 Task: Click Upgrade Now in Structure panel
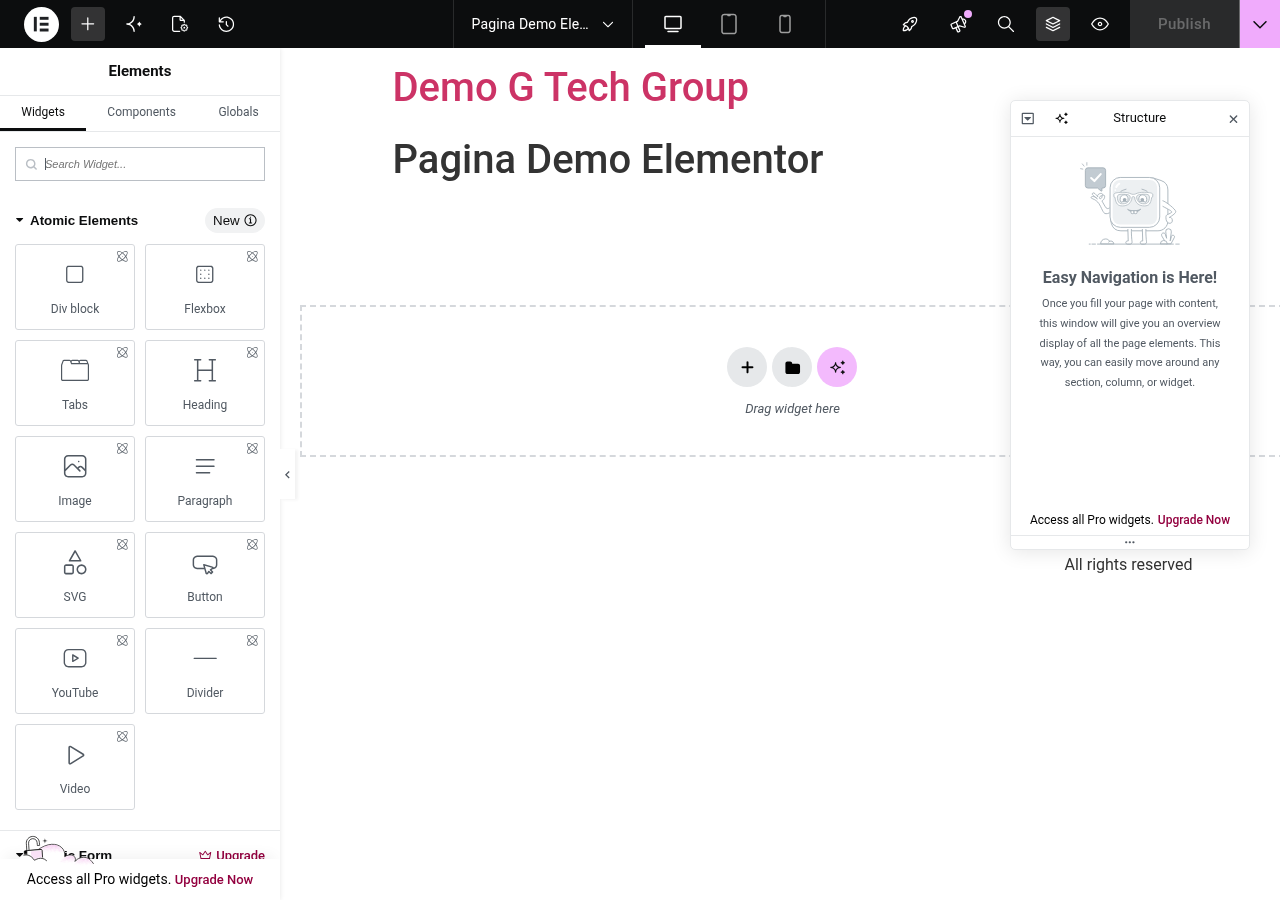tap(1194, 520)
